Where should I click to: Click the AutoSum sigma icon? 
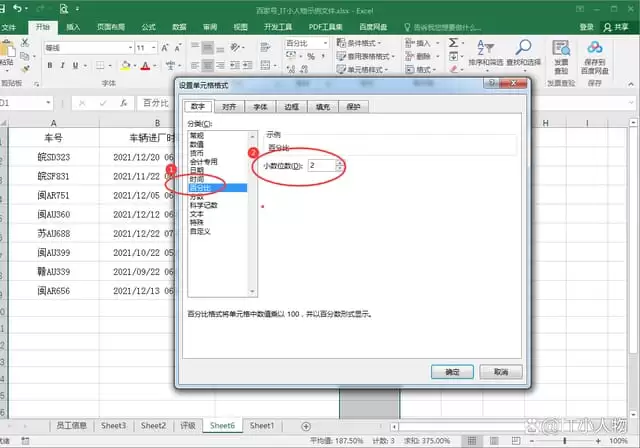(453, 43)
